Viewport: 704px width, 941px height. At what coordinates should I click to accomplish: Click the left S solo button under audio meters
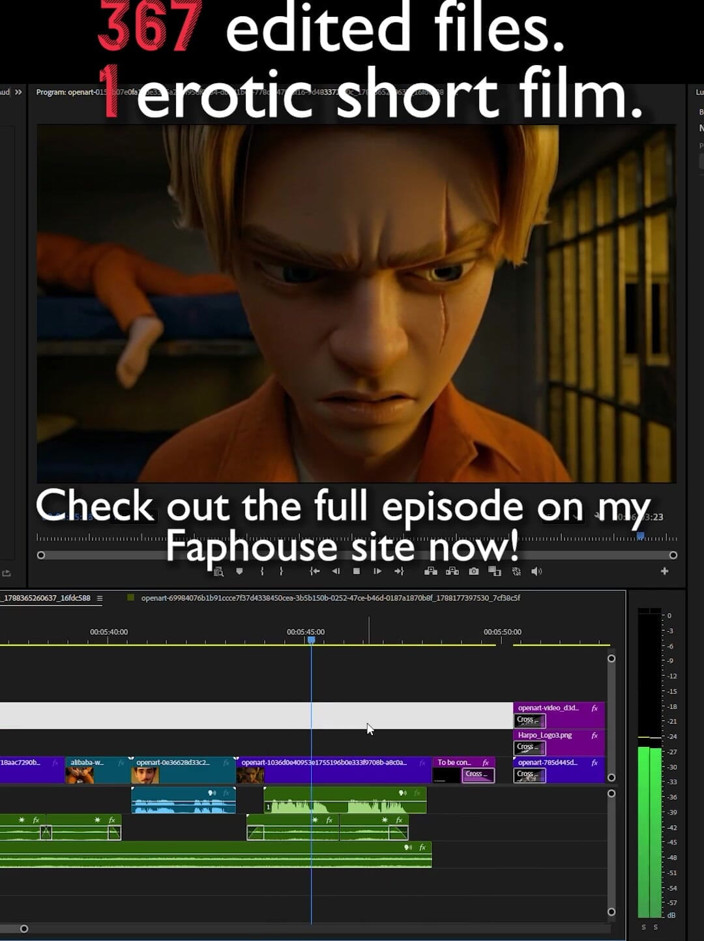click(x=643, y=927)
